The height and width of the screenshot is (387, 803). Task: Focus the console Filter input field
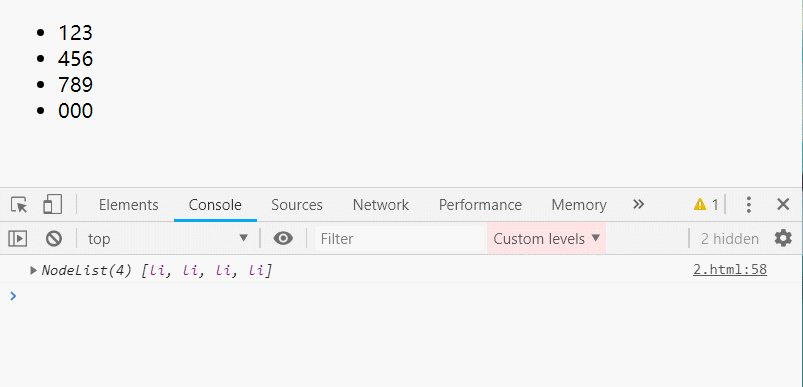point(399,239)
